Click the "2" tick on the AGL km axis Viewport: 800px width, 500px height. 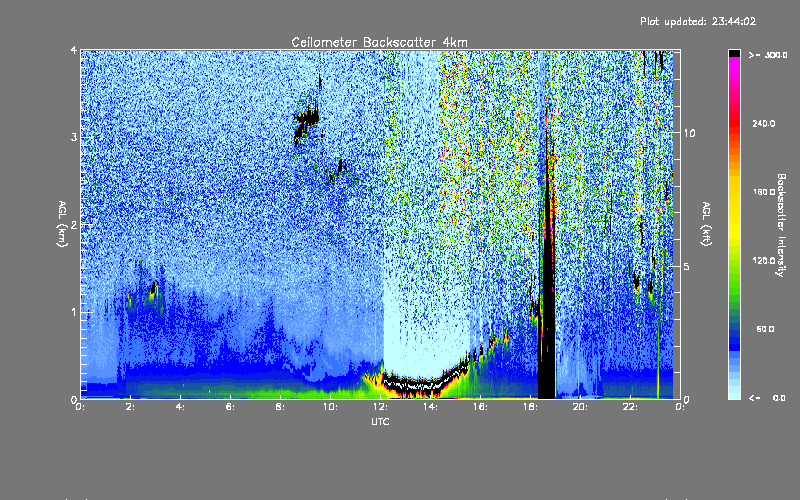coord(74,225)
